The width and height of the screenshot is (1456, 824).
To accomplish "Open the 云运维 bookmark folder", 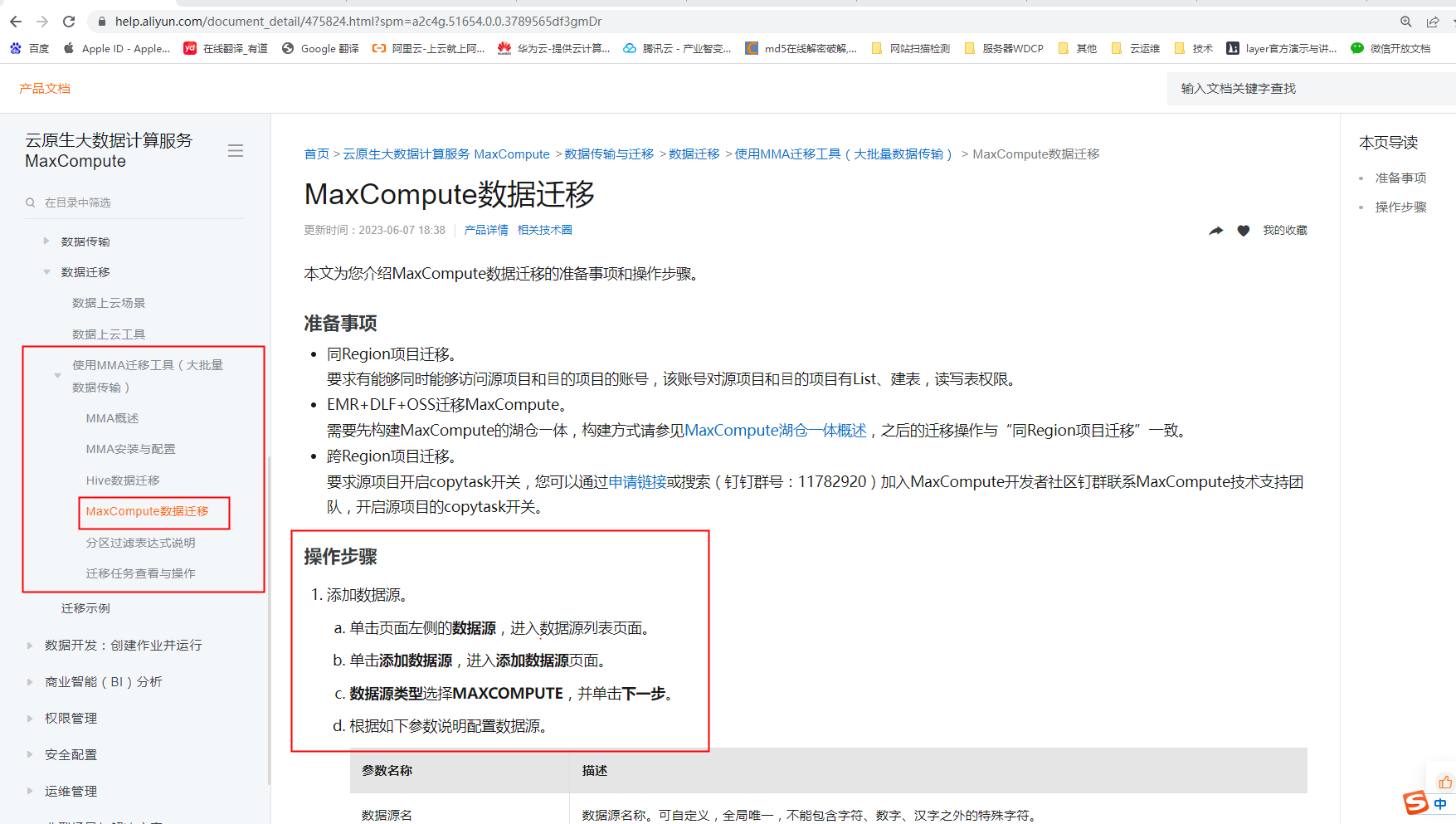I will (x=1136, y=49).
